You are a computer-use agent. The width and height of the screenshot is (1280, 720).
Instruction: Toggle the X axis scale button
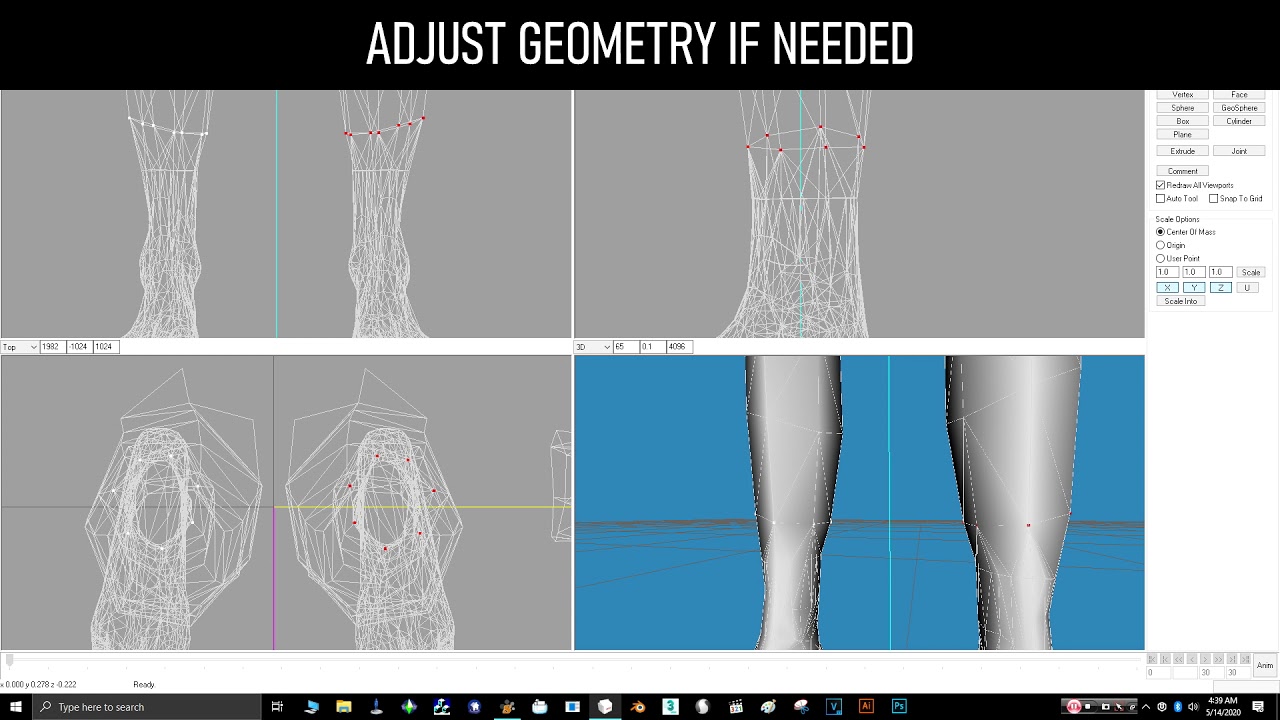[1167, 288]
